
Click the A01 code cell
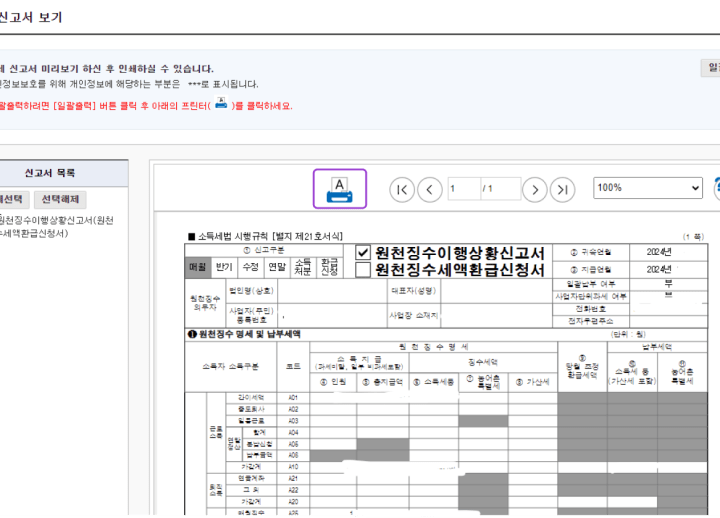tap(293, 398)
